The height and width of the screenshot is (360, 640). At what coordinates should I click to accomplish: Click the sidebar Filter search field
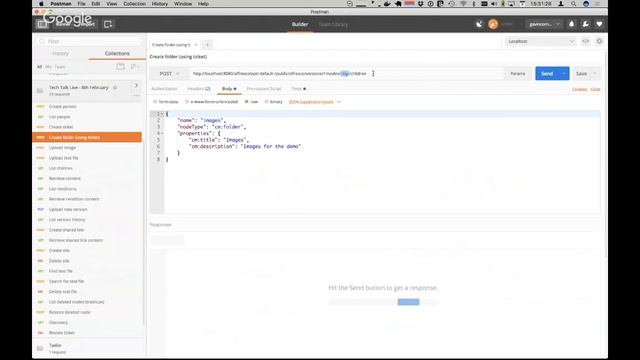click(89, 41)
